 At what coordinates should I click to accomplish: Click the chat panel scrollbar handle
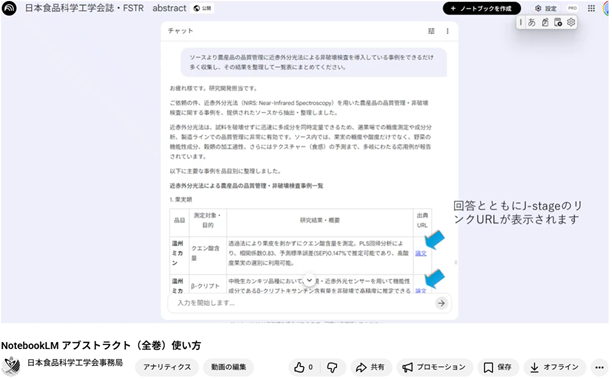455,263
